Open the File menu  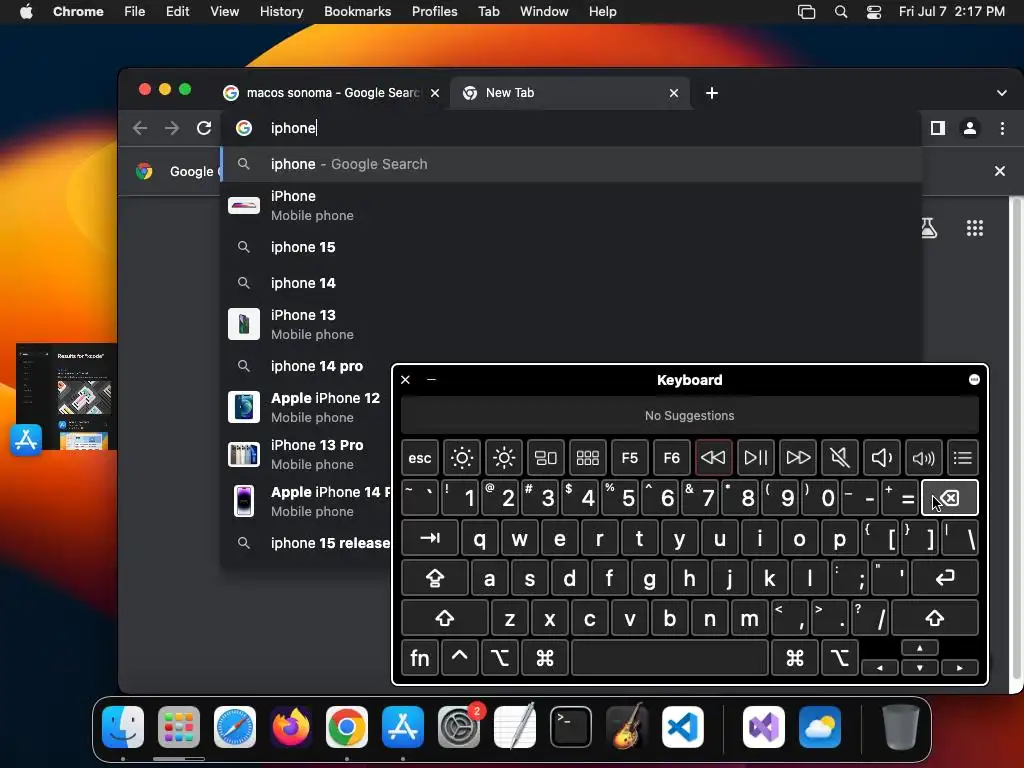(x=135, y=11)
